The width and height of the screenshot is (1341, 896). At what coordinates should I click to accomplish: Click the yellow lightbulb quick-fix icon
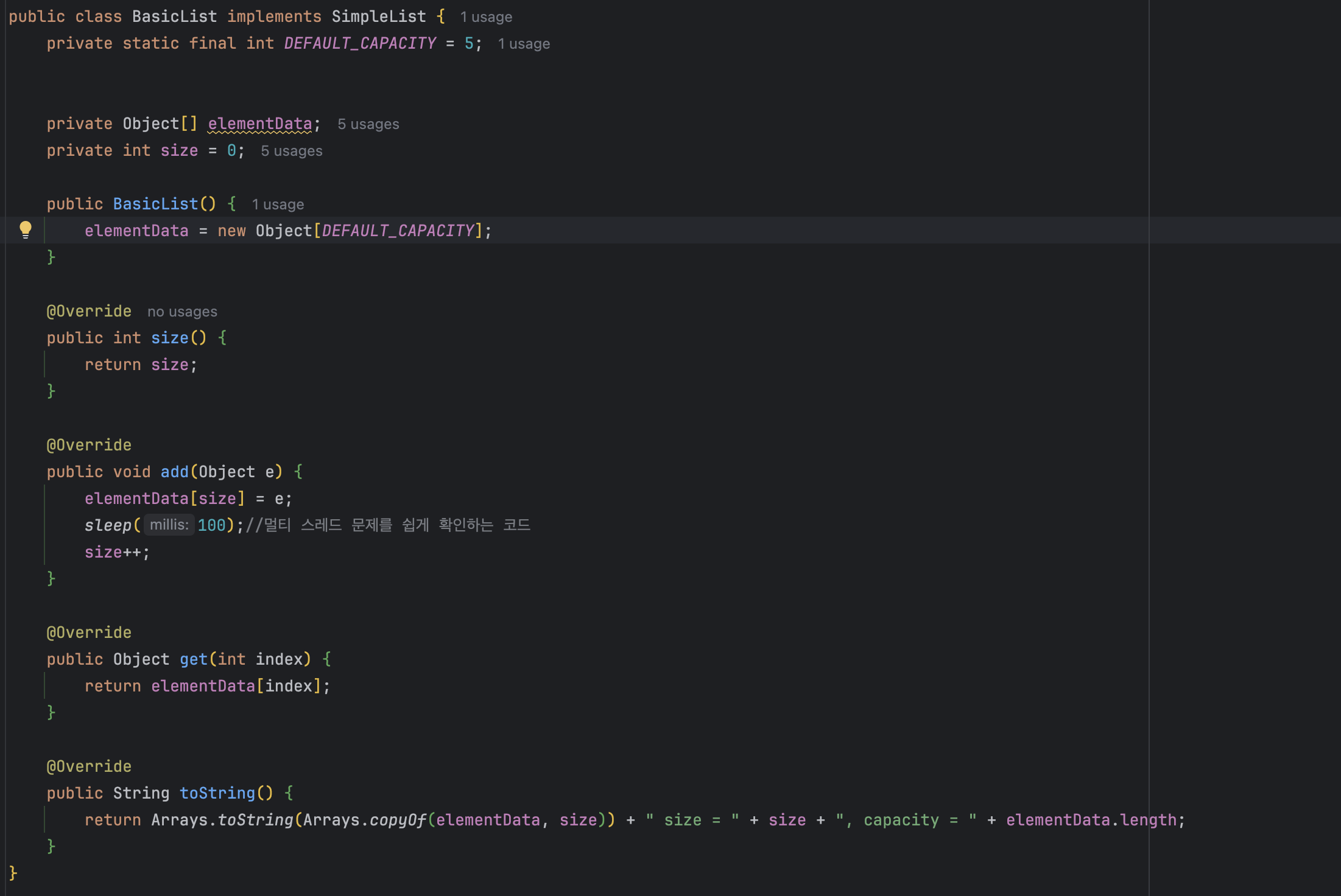[x=25, y=229]
